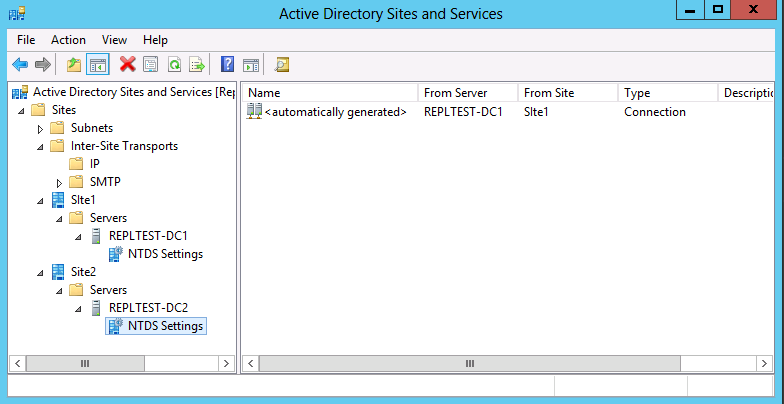This screenshot has width=784, height=404.
Task: Sort by From Site column header
Action: [568, 92]
